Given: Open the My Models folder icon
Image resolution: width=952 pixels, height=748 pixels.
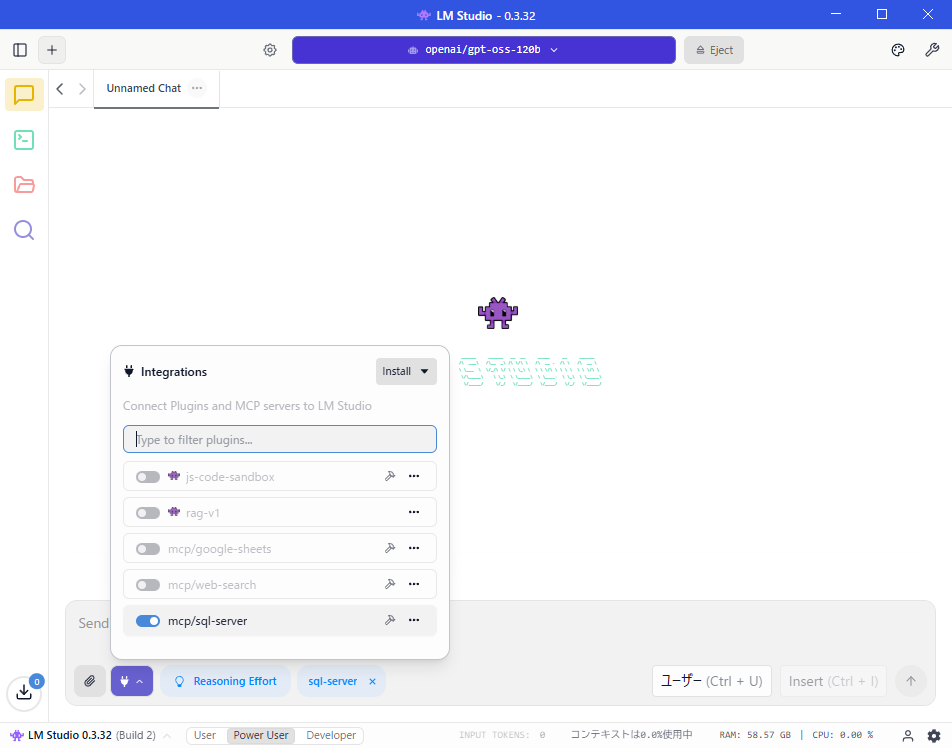Looking at the screenshot, I should pyautogui.click(x=23, y=185).
